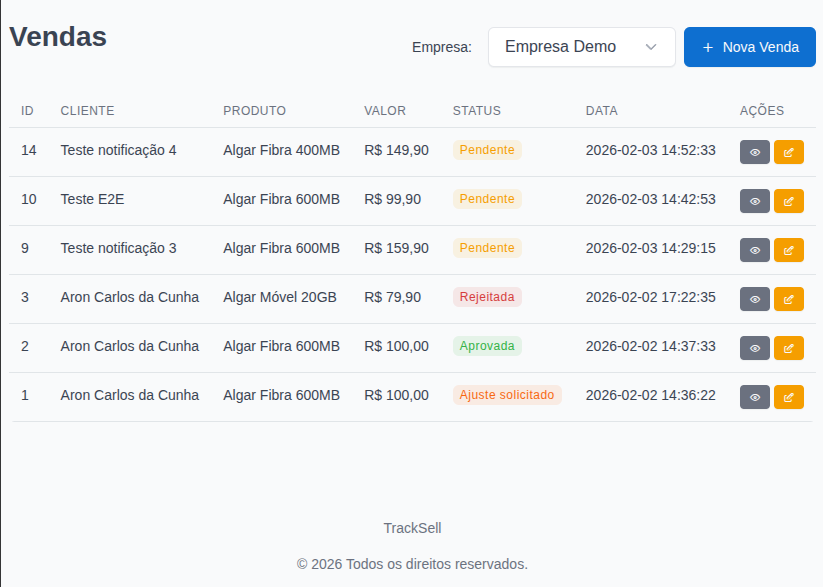Click the Vendas page heading
Screen dimensions: 823x587
[58, 37]
